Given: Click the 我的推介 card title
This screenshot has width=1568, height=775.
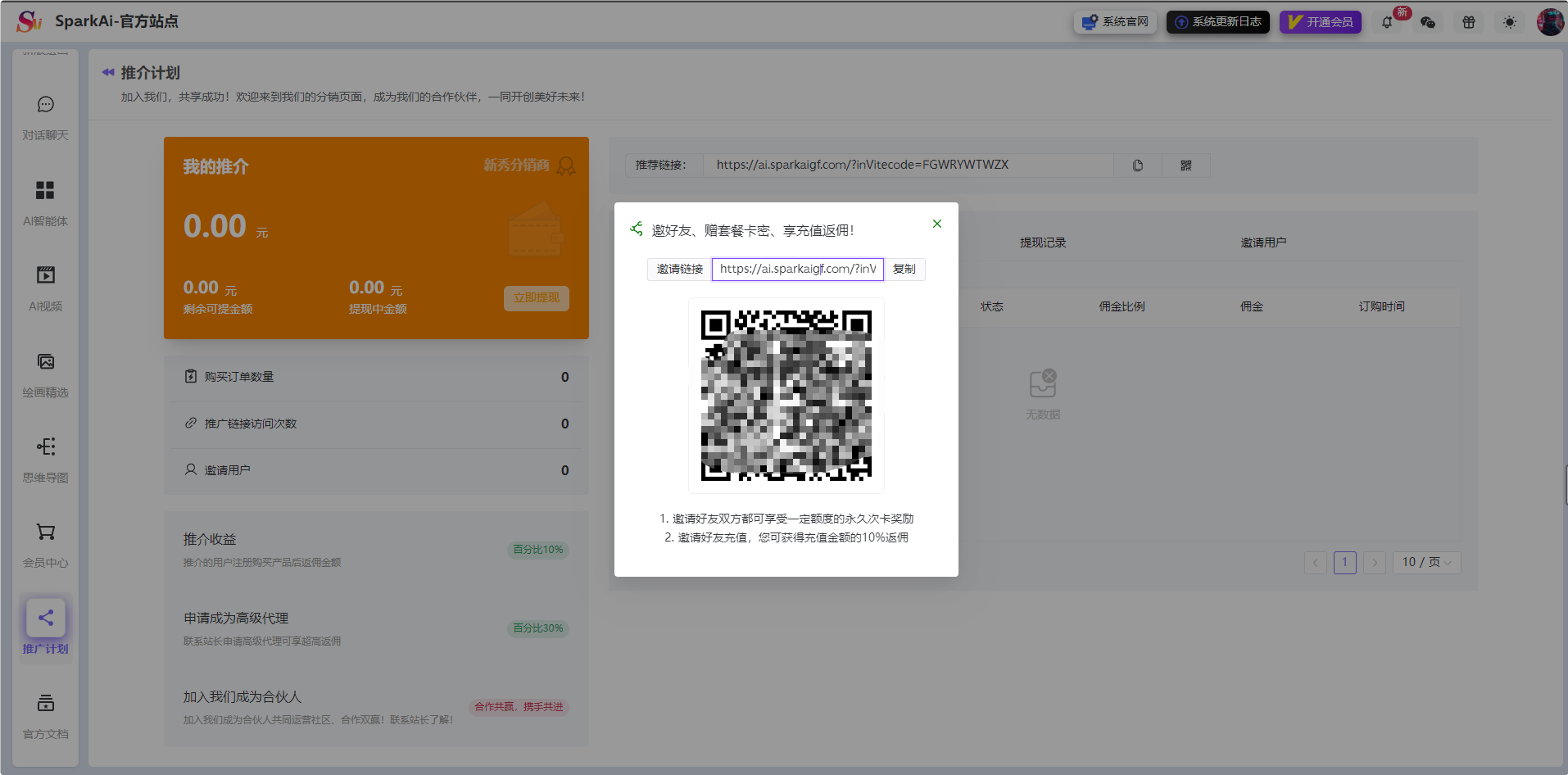Looking at the screenshot, I should 216,167.
